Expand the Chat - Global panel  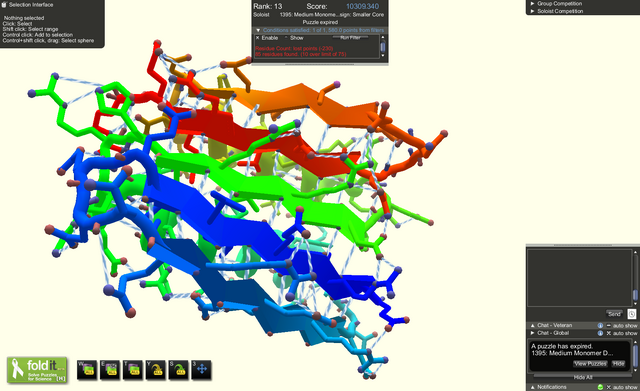click(532, 333)
